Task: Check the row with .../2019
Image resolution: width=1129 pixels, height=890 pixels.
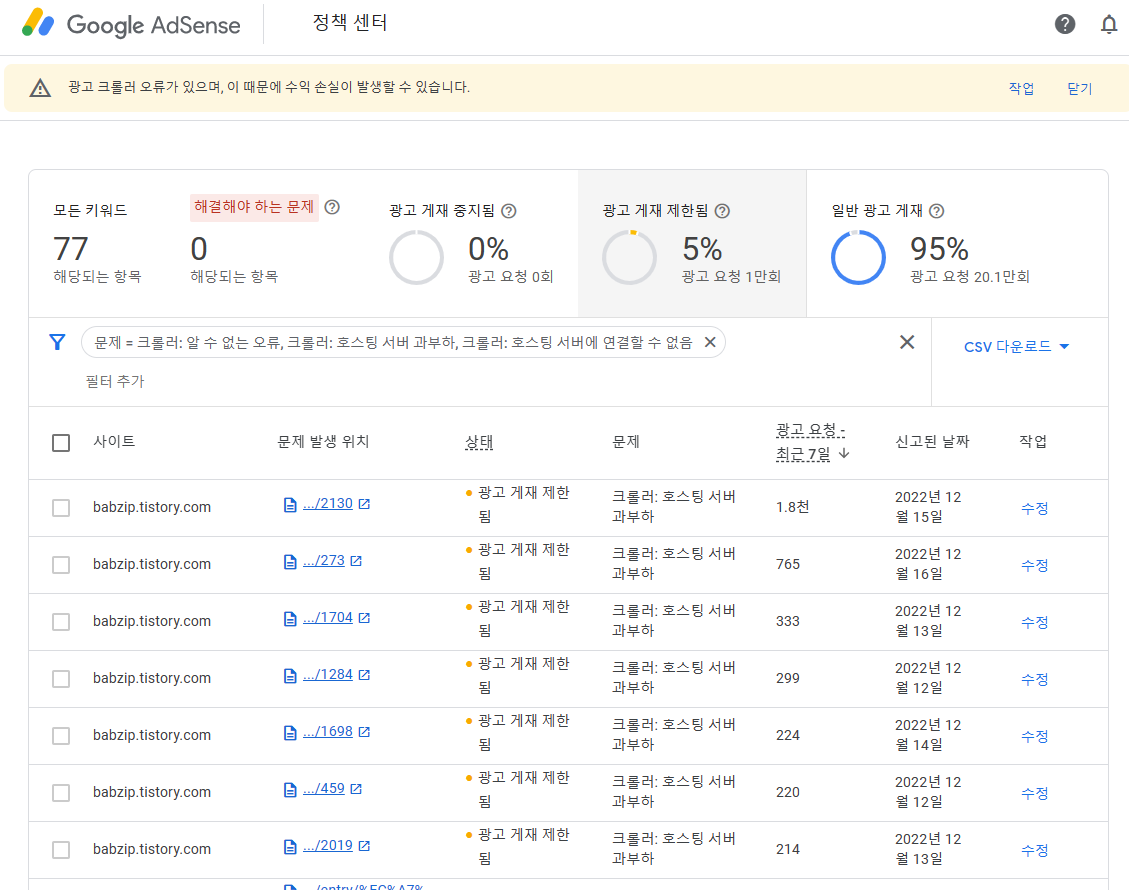Action: coord(61,850)
